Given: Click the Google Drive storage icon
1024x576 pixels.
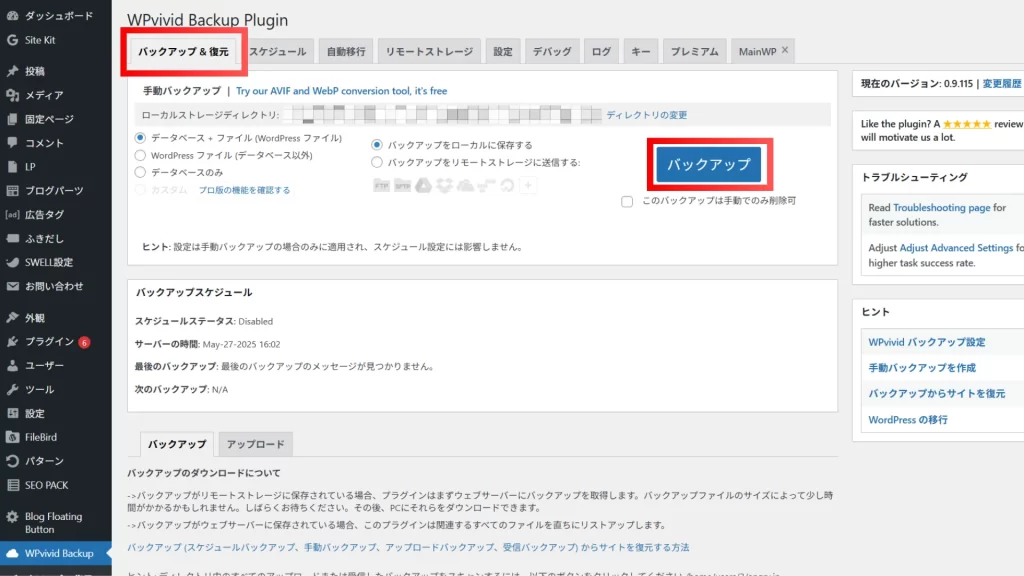Looking at the screenshot, I should pos(423,185).
